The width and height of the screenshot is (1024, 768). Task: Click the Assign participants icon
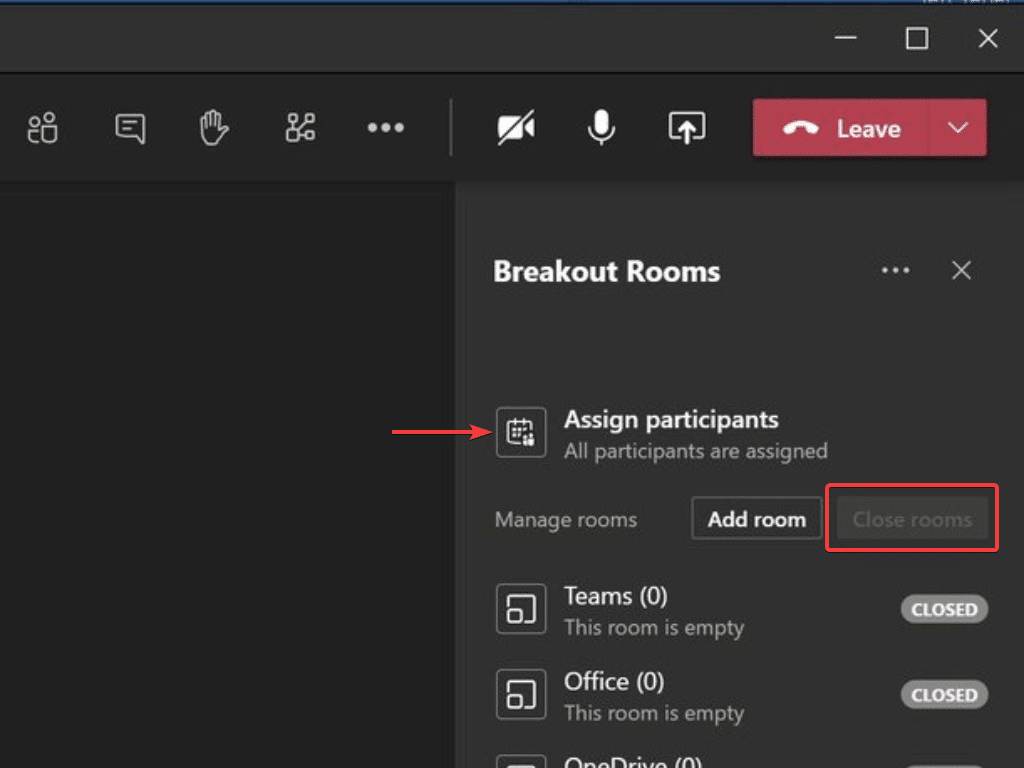coord(521,433)
